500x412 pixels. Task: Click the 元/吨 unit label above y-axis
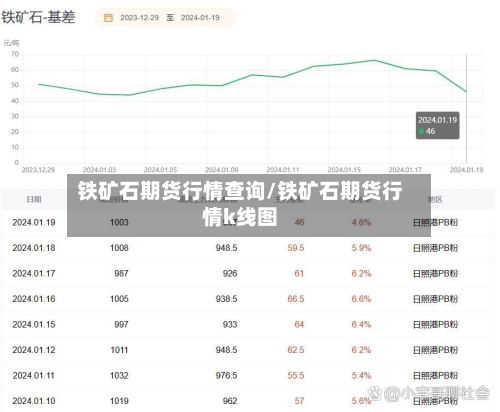click(x=11, y=43)
